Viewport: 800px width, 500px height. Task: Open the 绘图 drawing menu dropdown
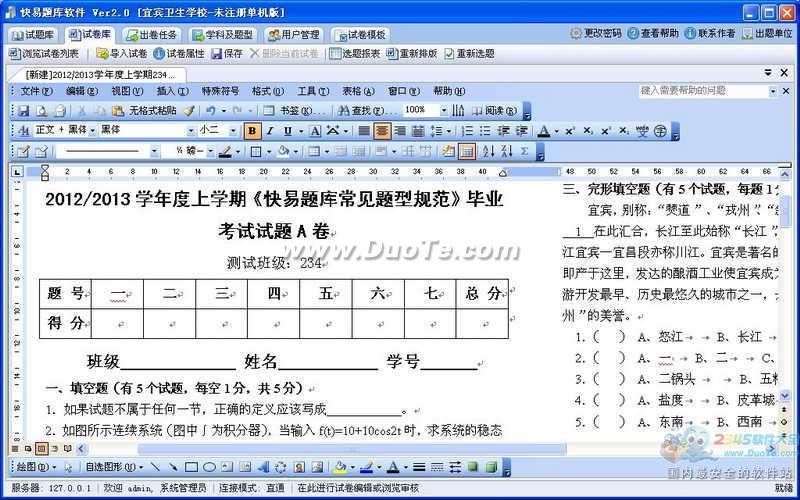pyautogui.click(x=36, y=467)
